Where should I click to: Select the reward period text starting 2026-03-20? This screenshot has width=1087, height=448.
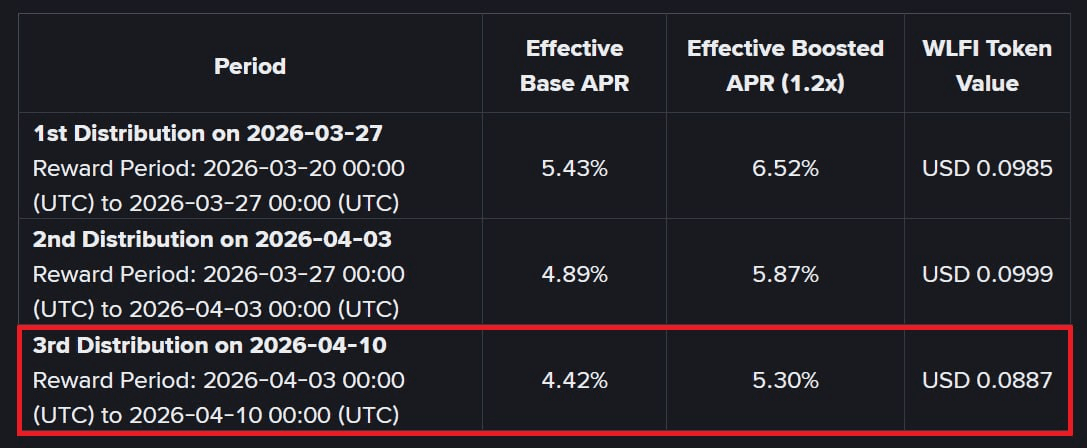[218, 185]
